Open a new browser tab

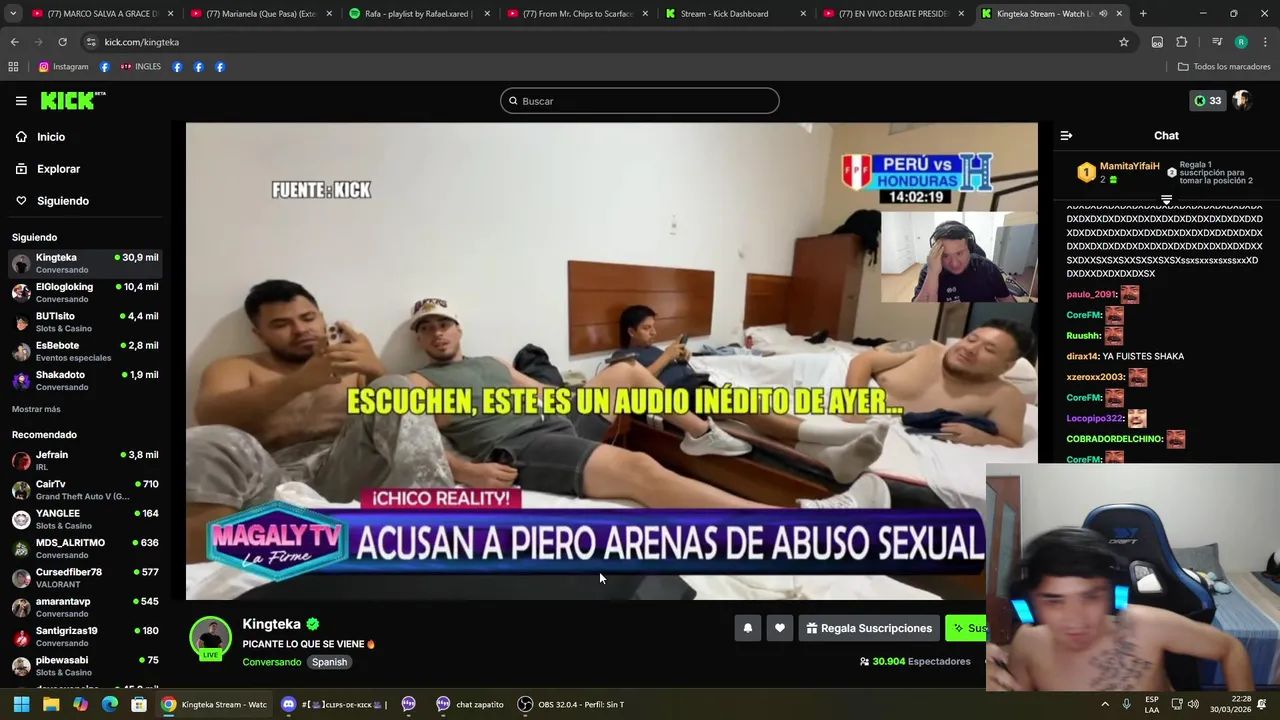click(1143, 14)
